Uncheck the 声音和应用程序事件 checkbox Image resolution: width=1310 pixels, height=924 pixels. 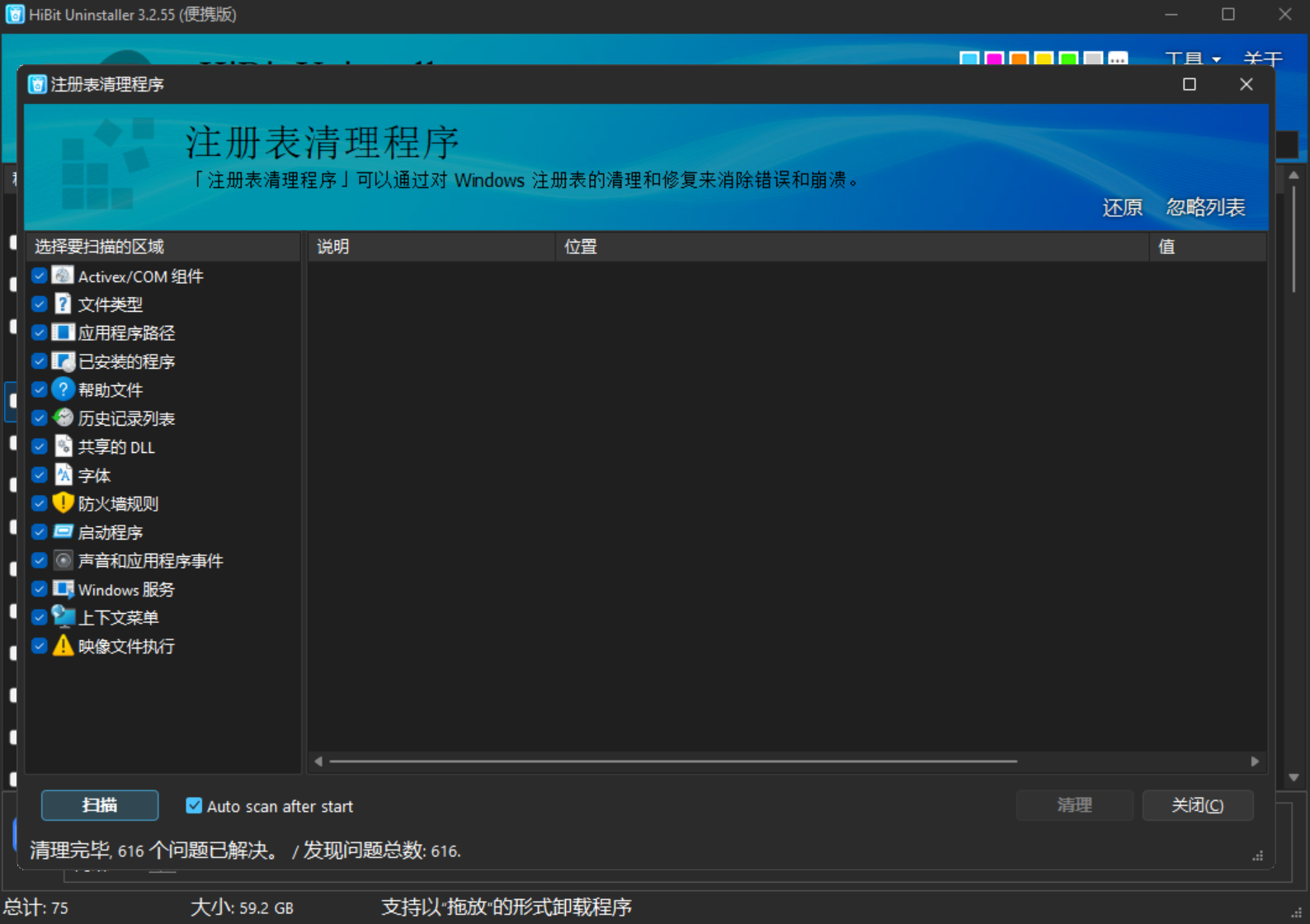pyautogui.click(x=39, y=560)
